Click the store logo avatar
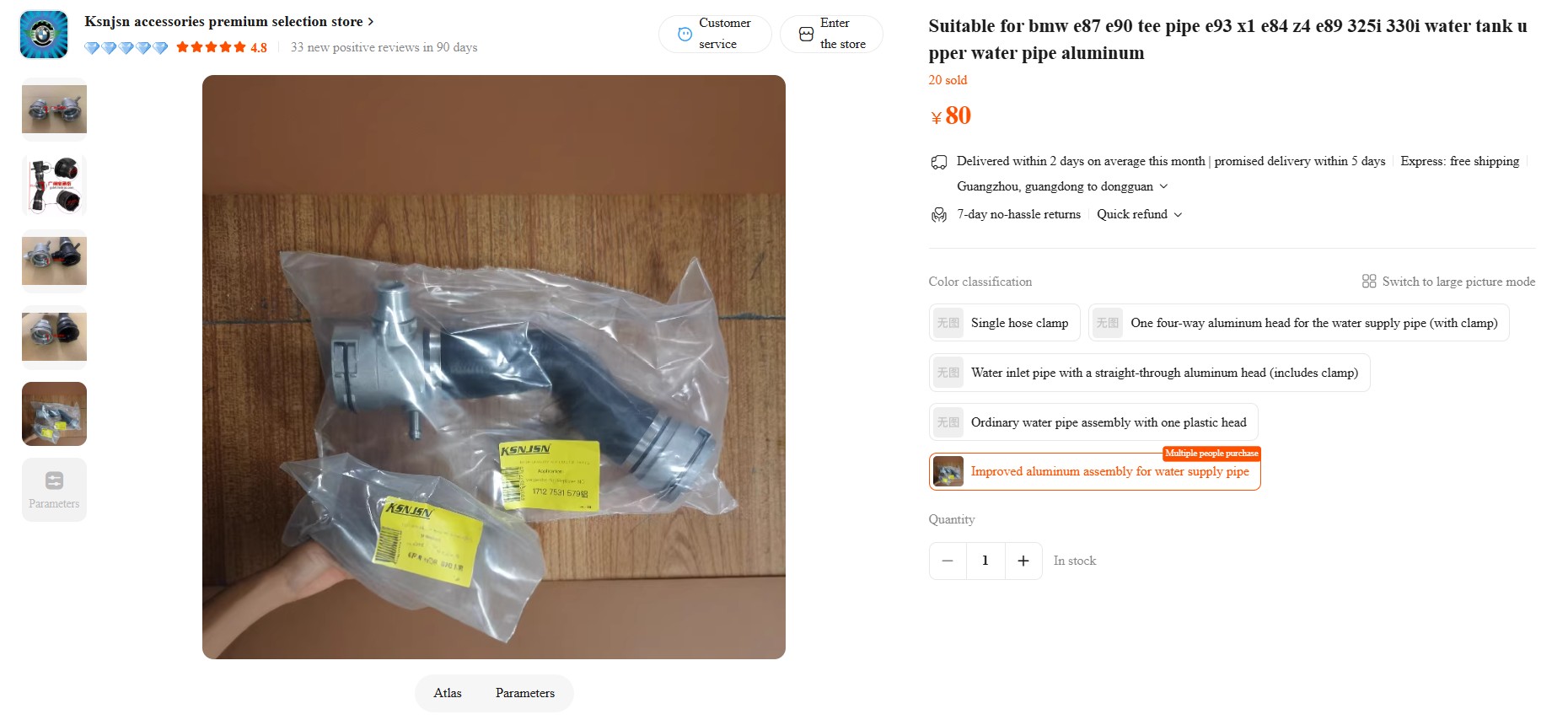1568x725 pixels. pyautogui.click(x=44, y=35)
